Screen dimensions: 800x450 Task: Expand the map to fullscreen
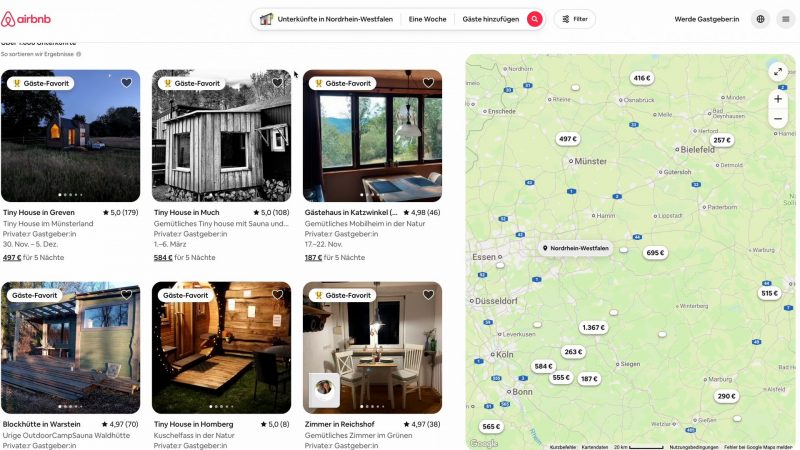[778, 72]
